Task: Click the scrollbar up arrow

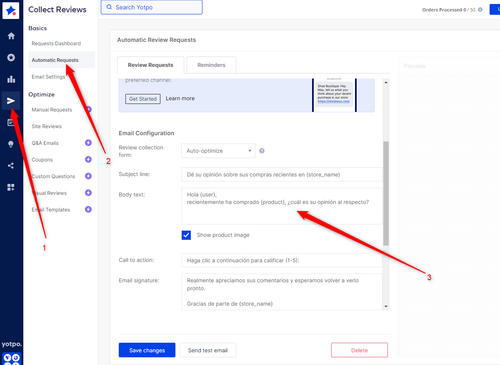Action: 386,82
